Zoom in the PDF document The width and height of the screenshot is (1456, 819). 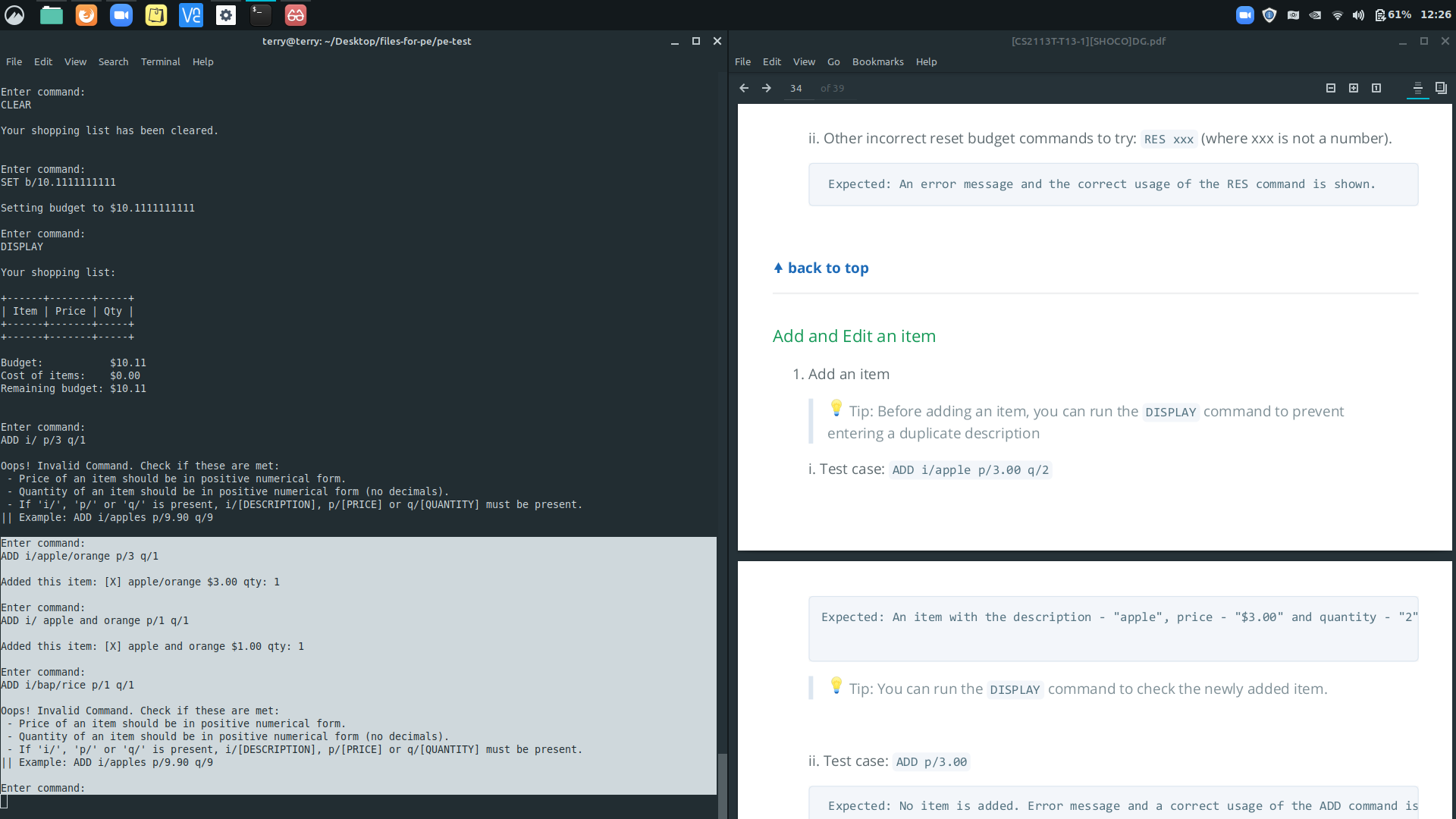pyautogui.click(x=1354, y=88)
